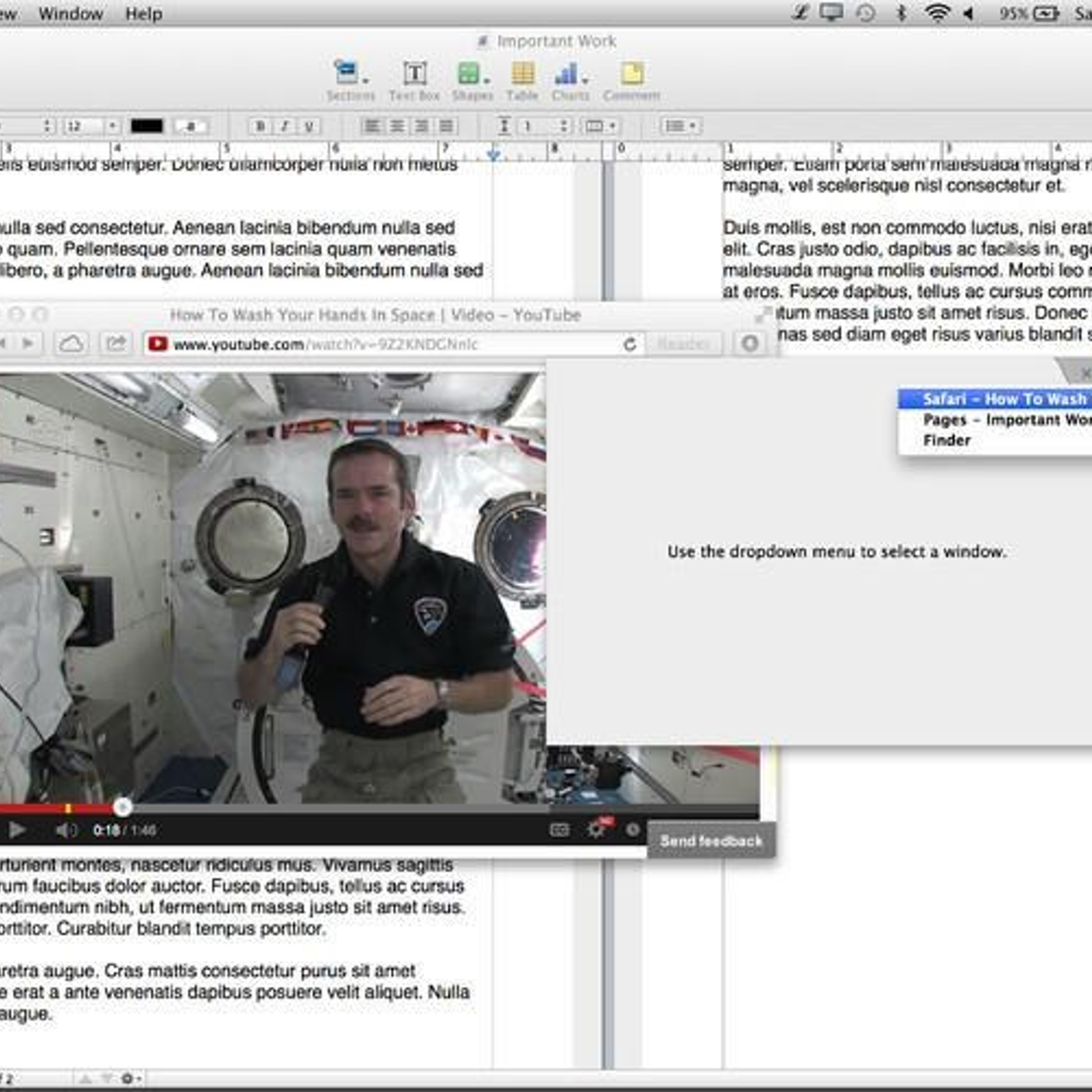Click the Watch Later clock icon on the player
1092x1092 pixels.
point(633,829)
